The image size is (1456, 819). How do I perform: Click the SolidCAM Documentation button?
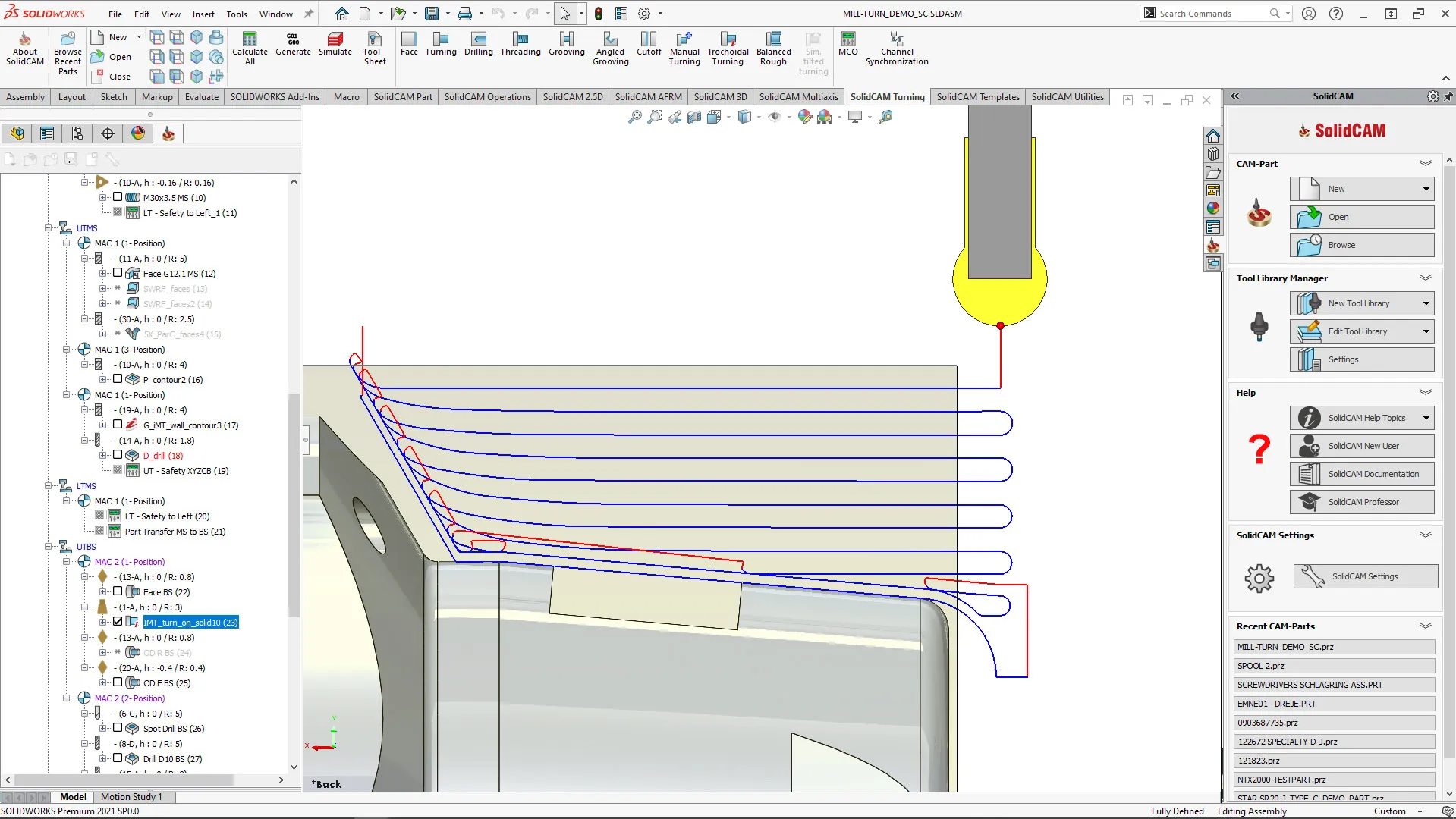(1362, 474)
